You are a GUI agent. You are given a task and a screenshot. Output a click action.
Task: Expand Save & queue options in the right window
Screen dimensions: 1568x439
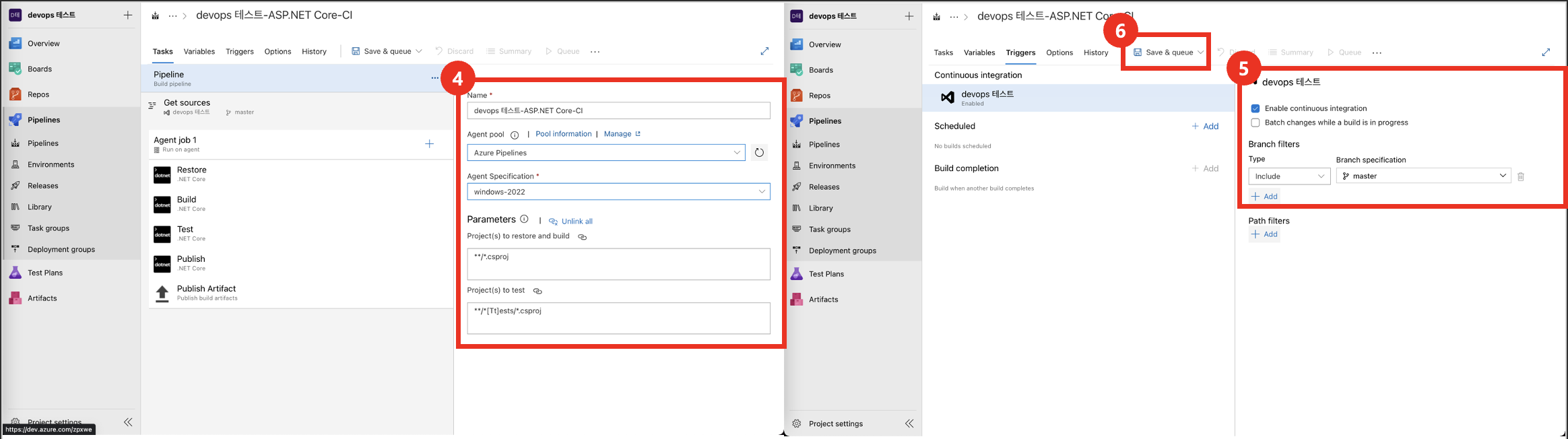(x=1201, y=53)
